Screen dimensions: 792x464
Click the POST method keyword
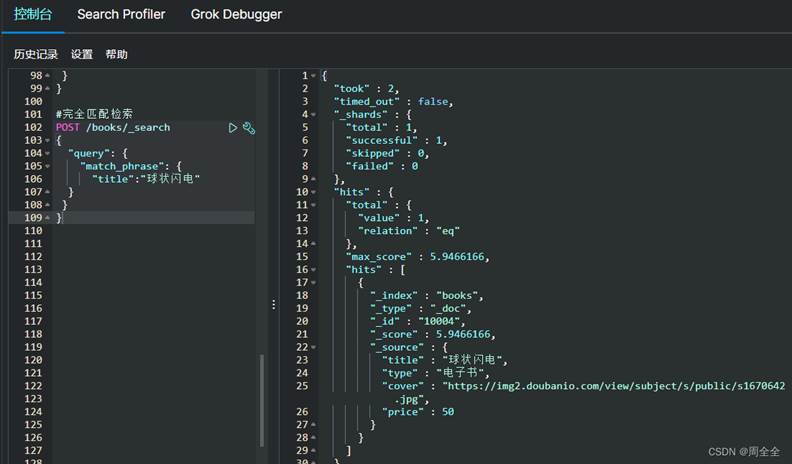coord(68,127)
